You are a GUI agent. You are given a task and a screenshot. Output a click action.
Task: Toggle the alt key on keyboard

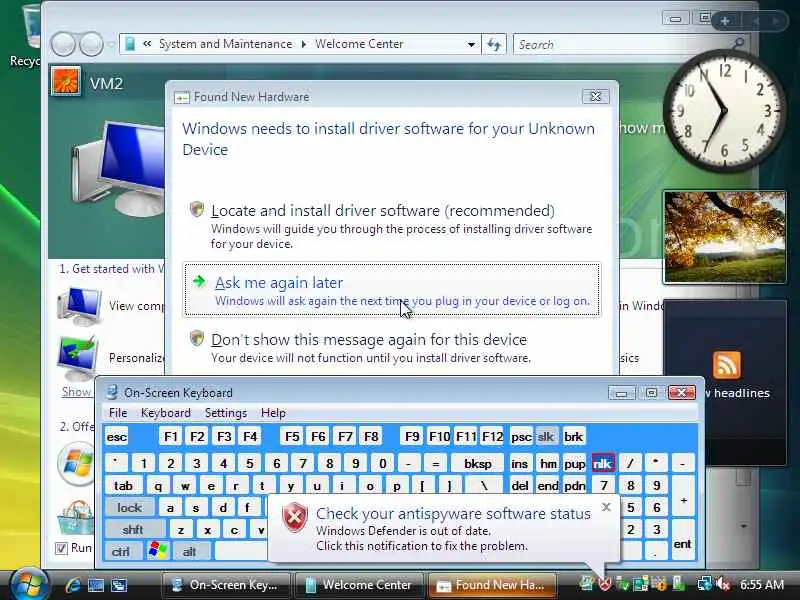pyautogui.click(x=190, y=552)
